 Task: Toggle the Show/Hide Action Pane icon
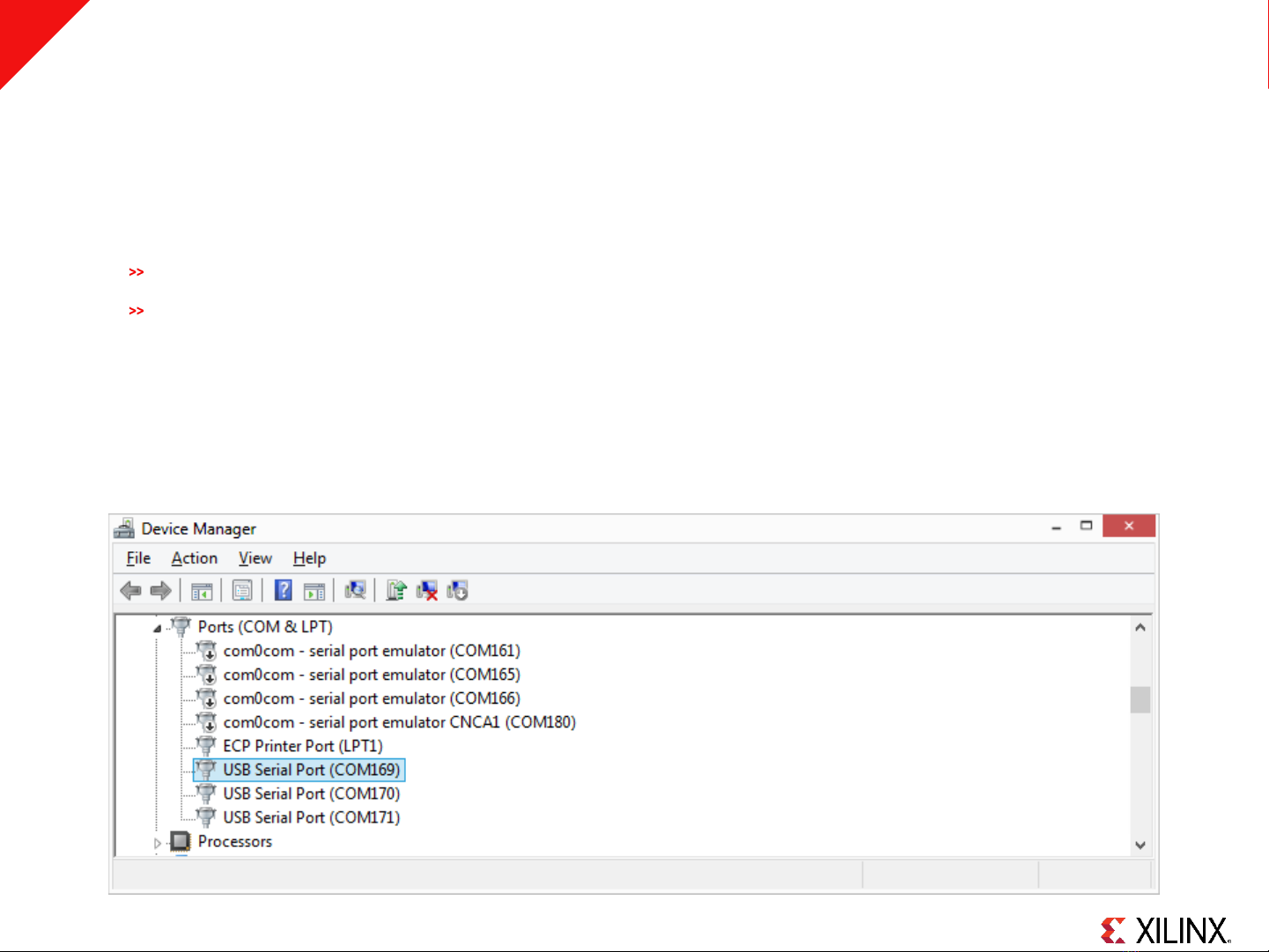click(314, 591)
